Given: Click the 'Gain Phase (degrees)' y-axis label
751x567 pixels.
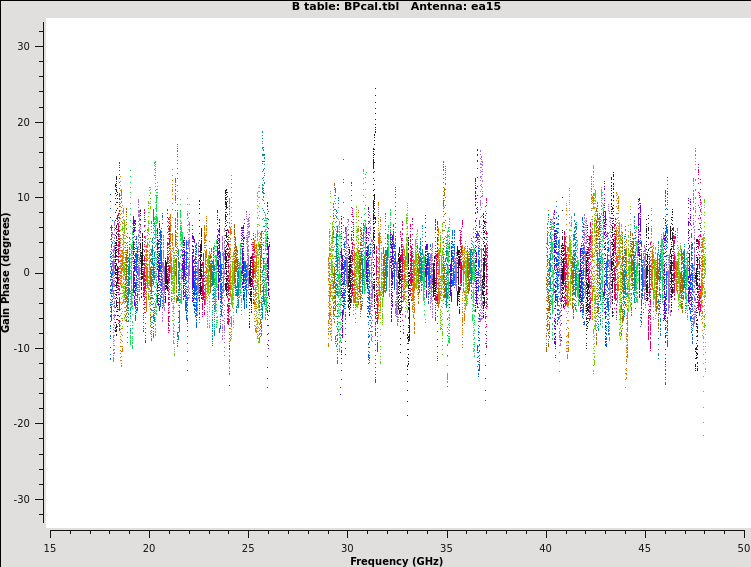Looking at the screenshot, I should [6, 272].
